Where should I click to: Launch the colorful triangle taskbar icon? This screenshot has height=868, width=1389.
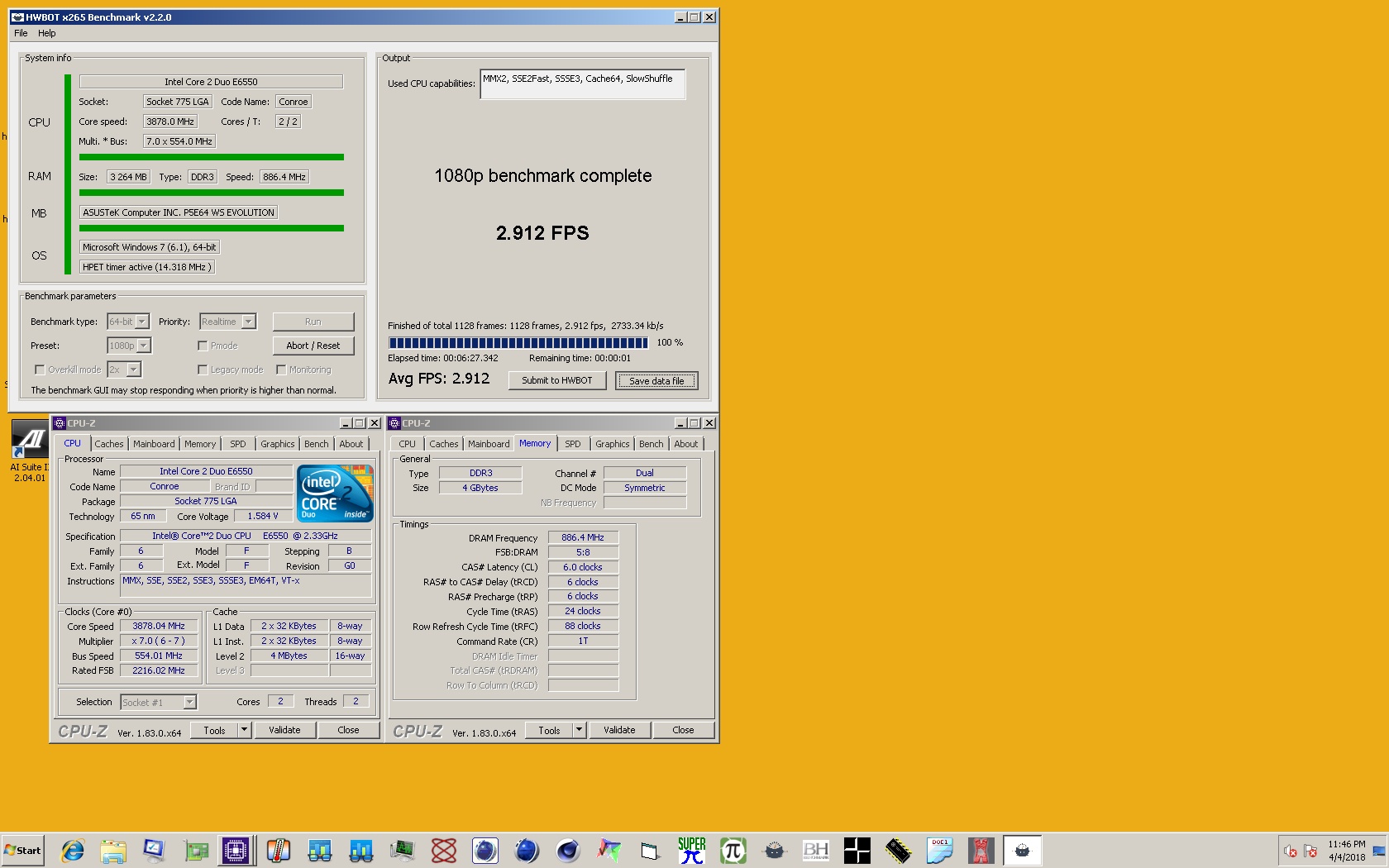(x=609, y=850)
